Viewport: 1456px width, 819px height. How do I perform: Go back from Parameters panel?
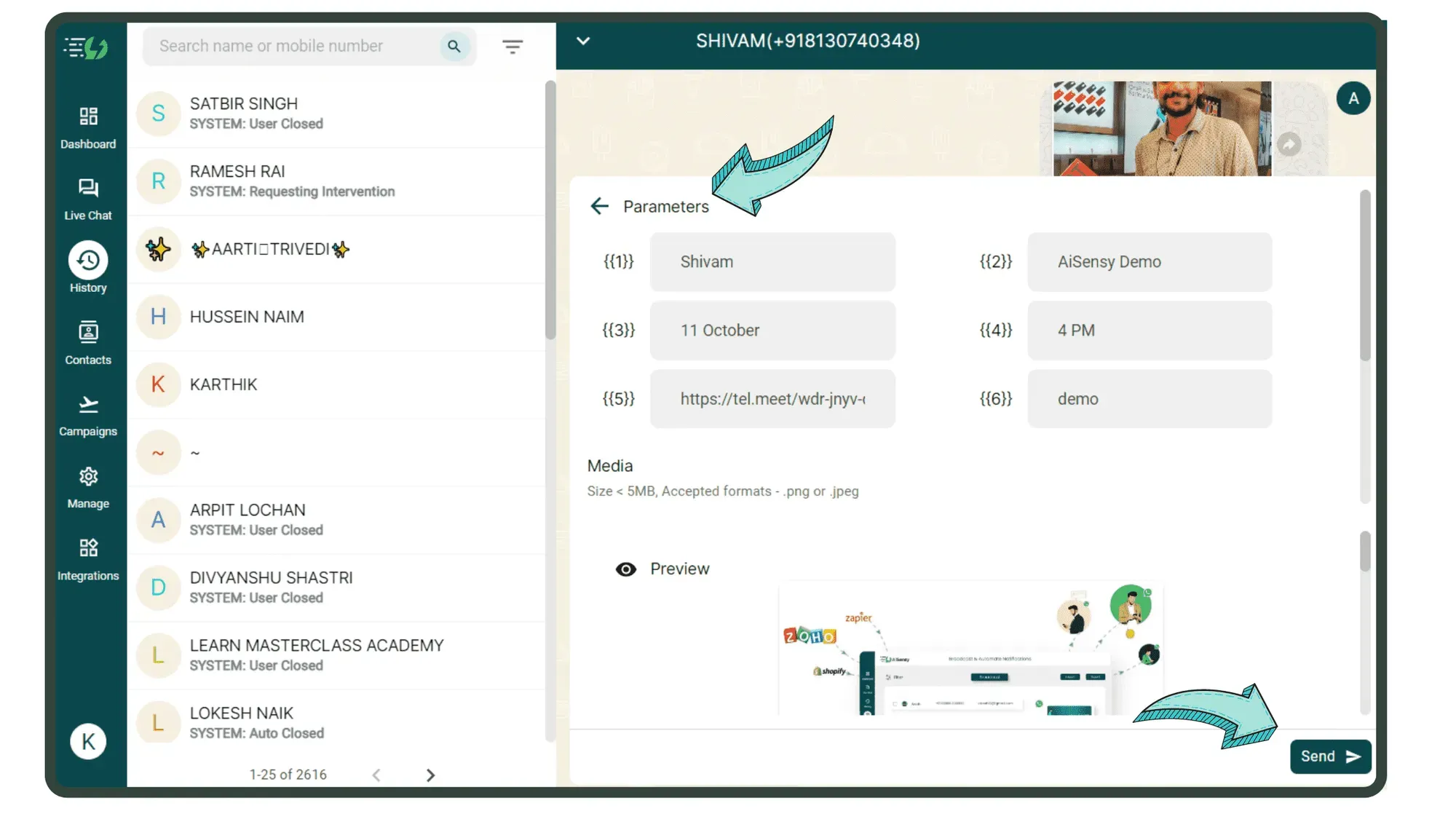tap(599, 207)
